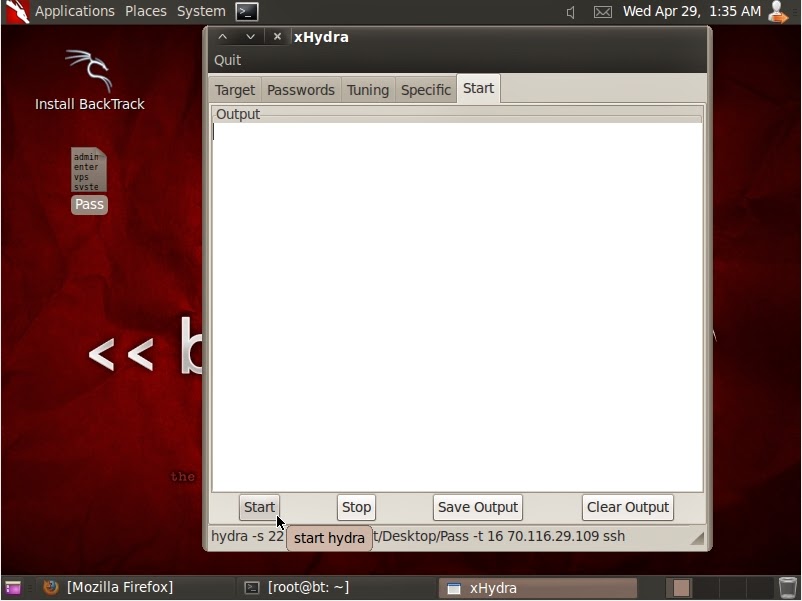The height and width of the screenshot is (601, 802).
Task: Mute using the volume speaker icon
Action: 571,12
